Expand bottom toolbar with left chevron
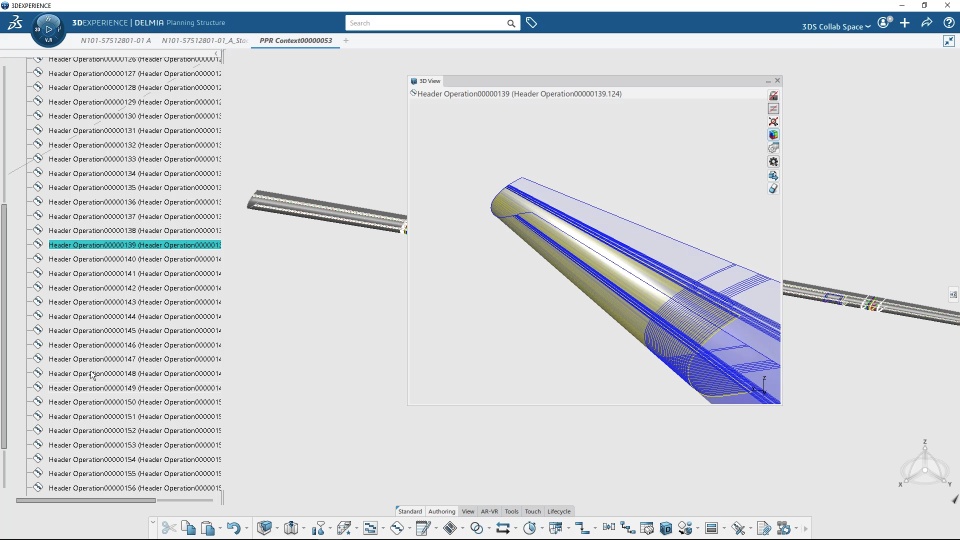 point(153,523)
